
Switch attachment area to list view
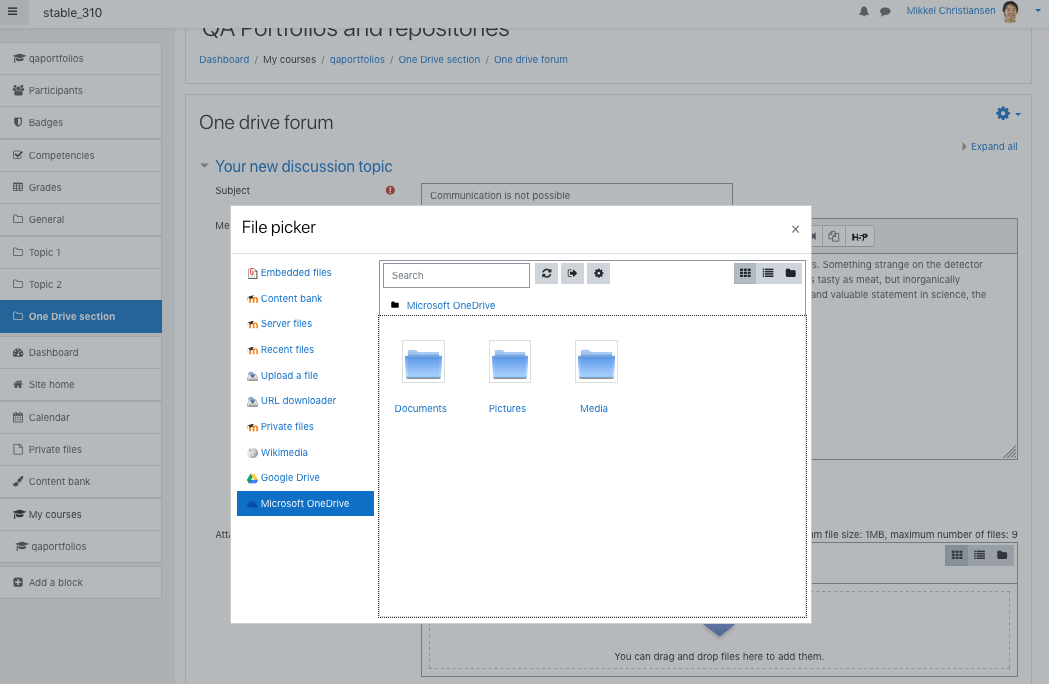pos(979,555)
